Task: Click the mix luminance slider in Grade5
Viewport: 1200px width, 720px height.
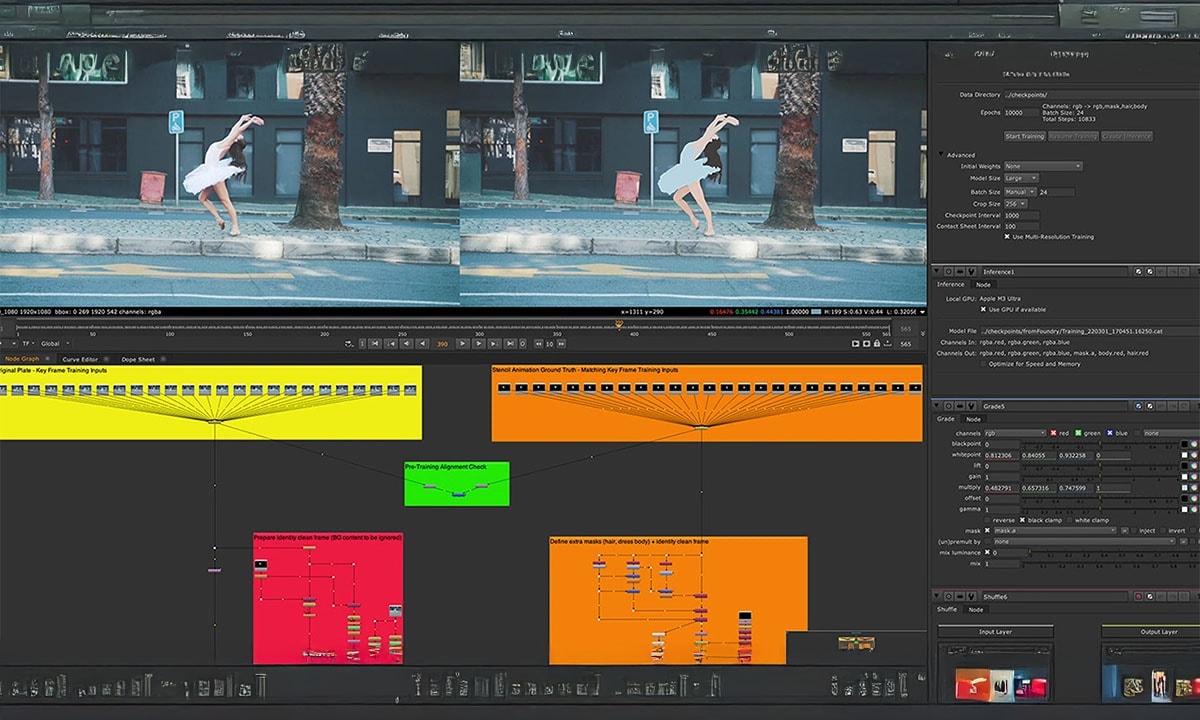Action: click(x=1090, y=552)
